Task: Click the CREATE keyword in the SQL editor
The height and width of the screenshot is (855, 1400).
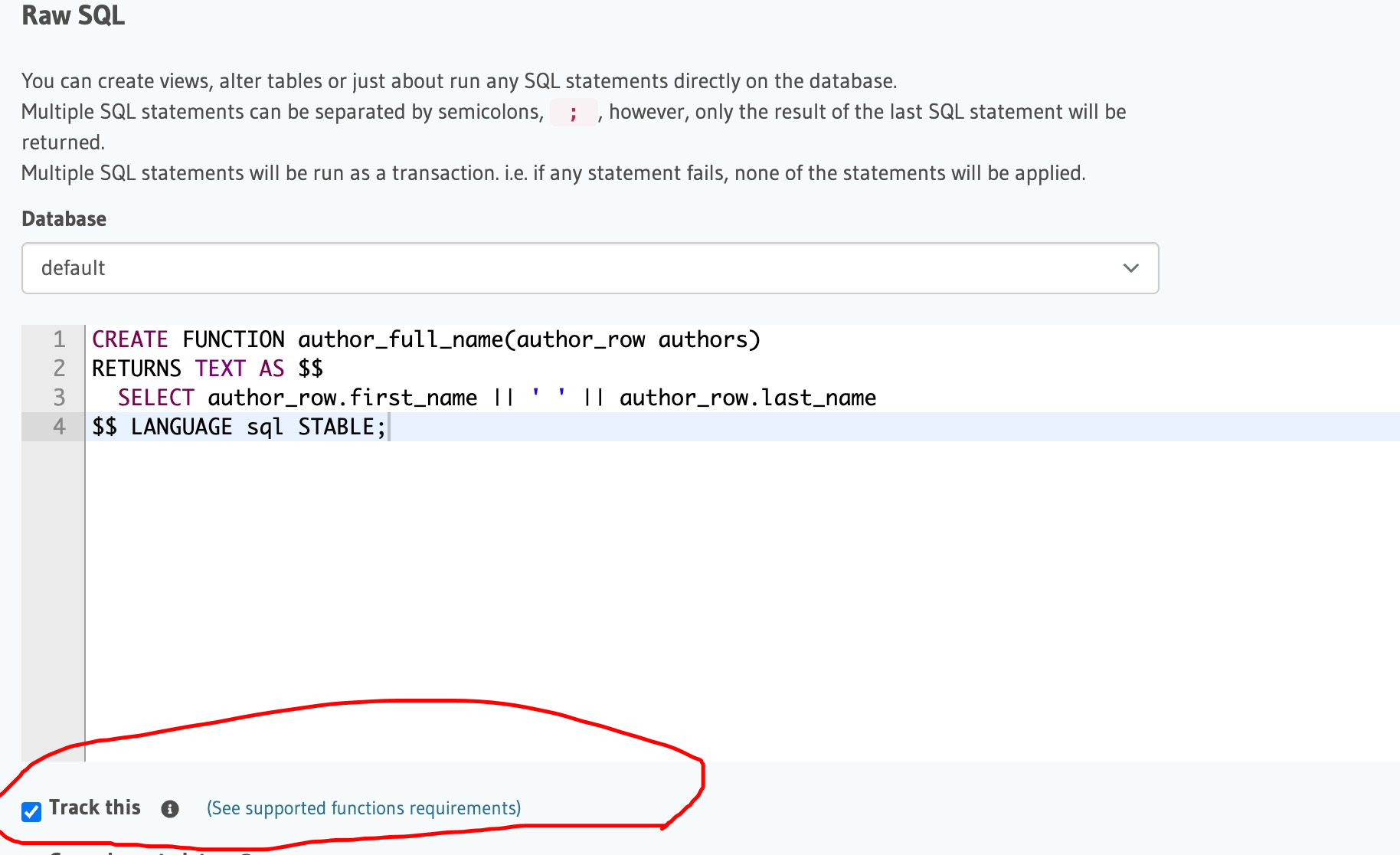Action: pos(129,339)
